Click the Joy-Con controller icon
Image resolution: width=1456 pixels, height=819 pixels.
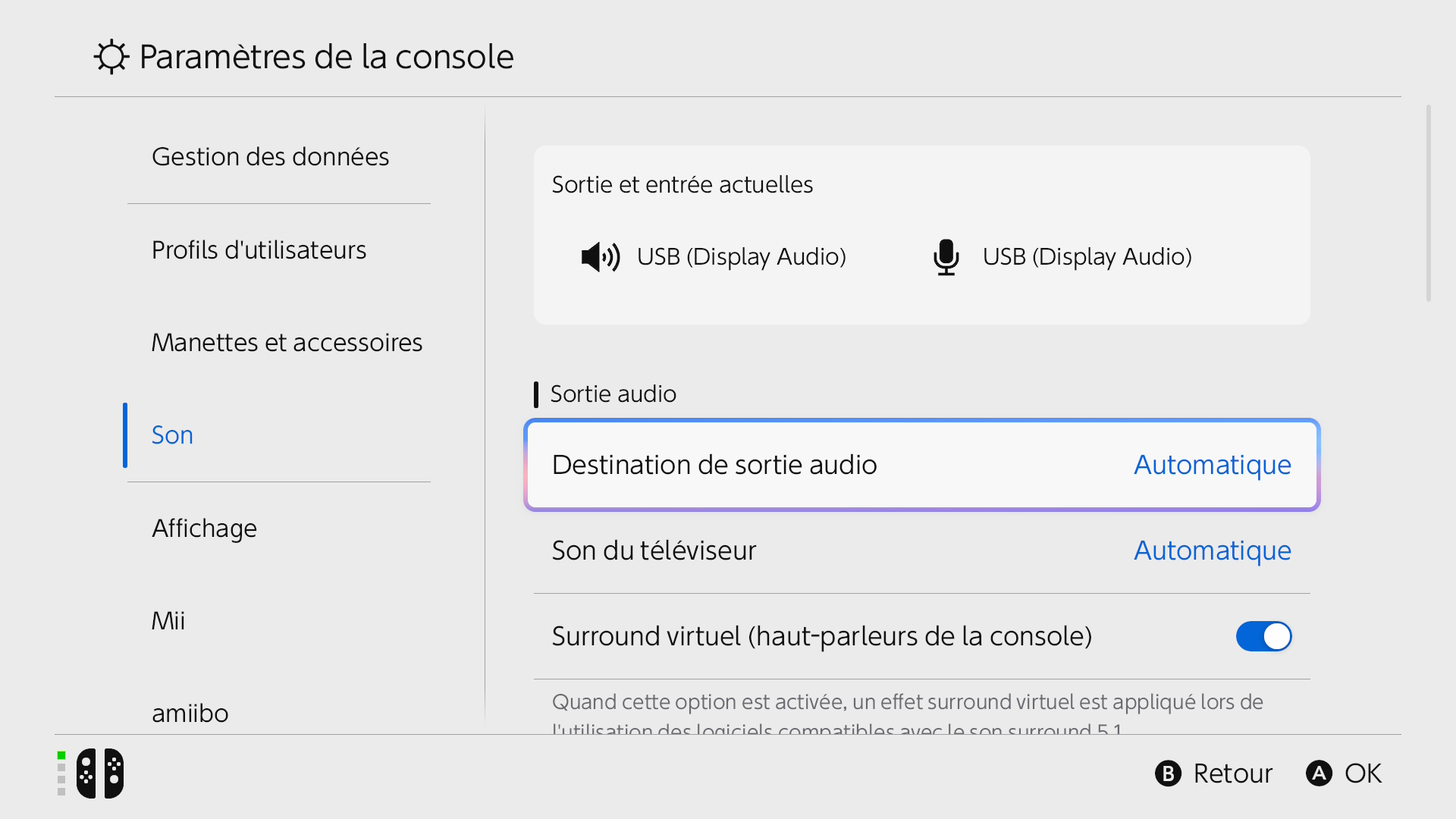pos(100,773)
